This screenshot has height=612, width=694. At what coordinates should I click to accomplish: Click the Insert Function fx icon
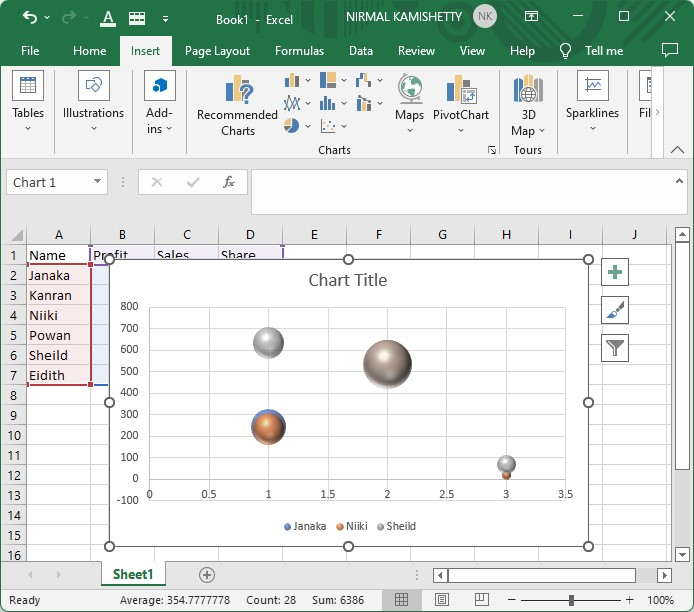point(229,182)
